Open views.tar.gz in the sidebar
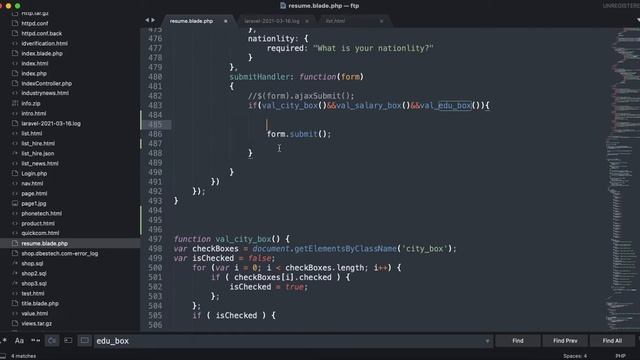This screenshot has height=360, width=640. [36, 323]
